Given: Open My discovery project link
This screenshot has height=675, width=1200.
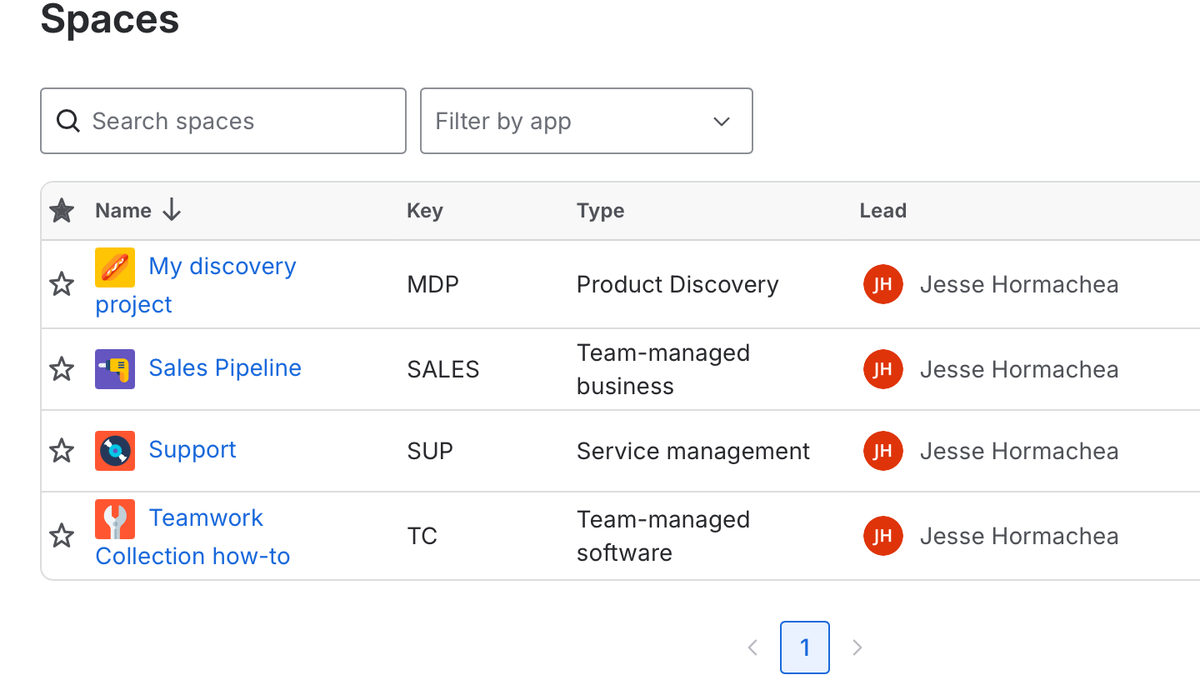Looking at the screenshot, I should [x=196, y=285].
